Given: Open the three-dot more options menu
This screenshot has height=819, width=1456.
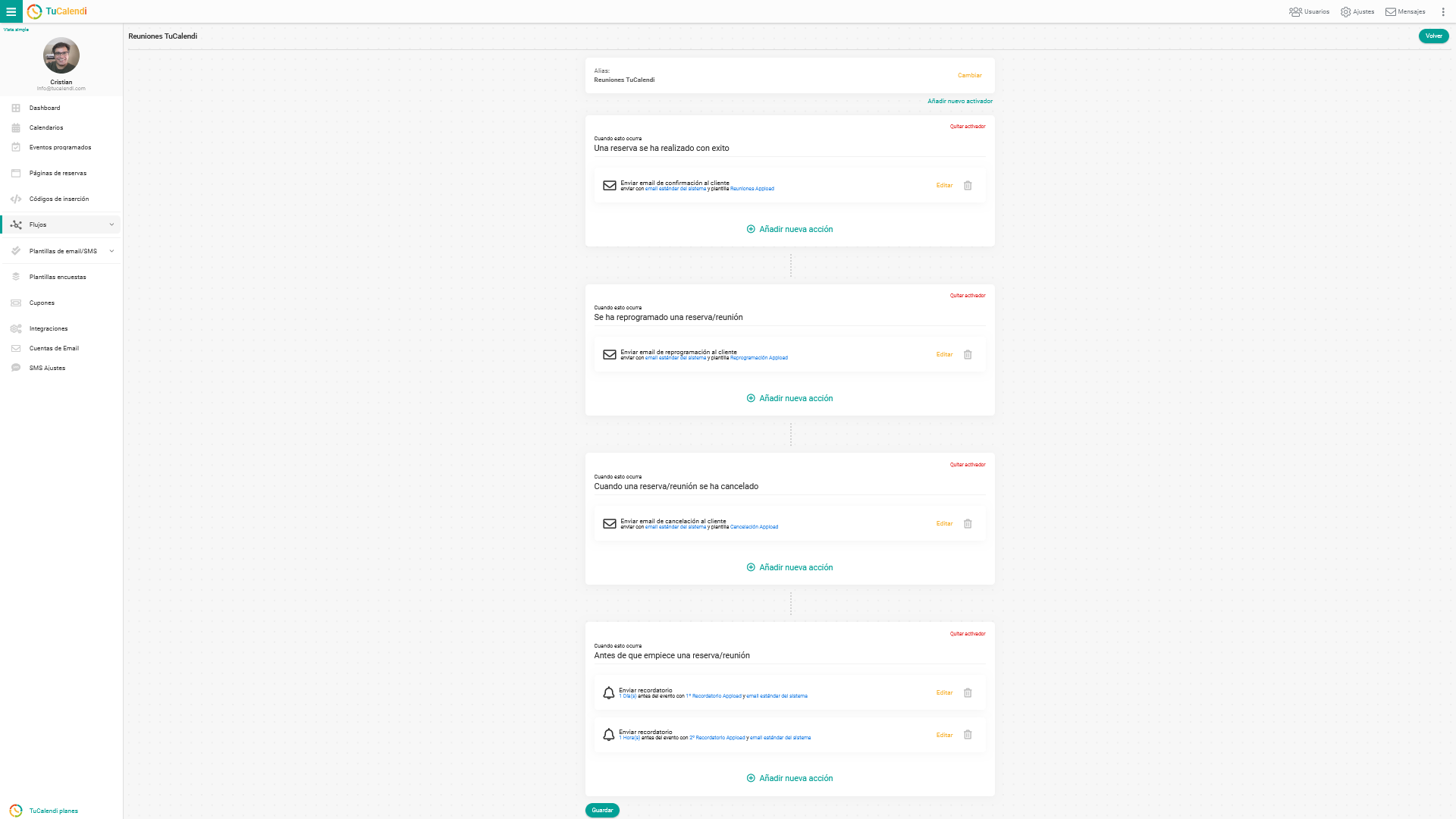Looking at the screenshot, I should pos(1443,11).
